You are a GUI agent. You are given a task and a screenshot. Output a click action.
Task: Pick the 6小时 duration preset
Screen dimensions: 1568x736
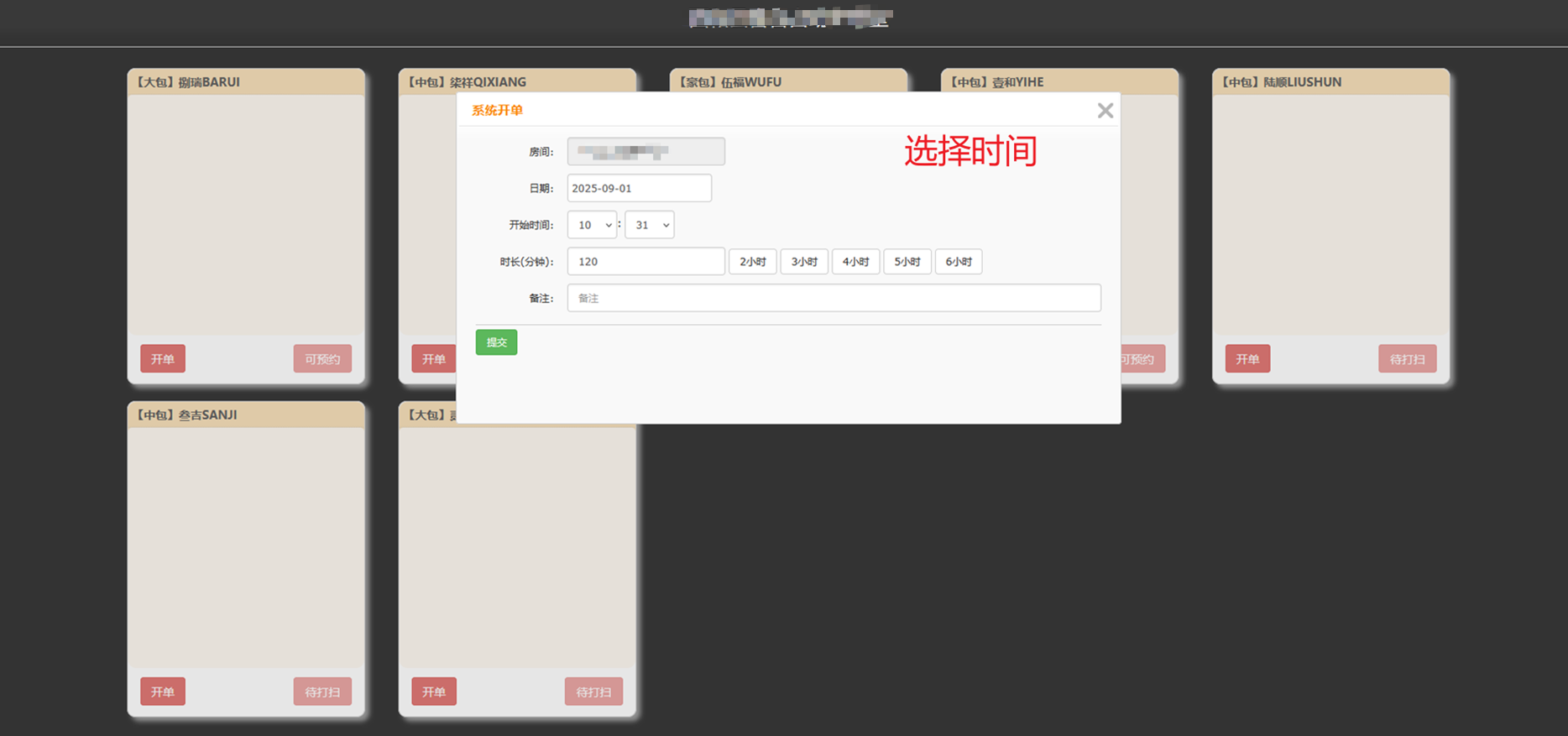[959, 262]
